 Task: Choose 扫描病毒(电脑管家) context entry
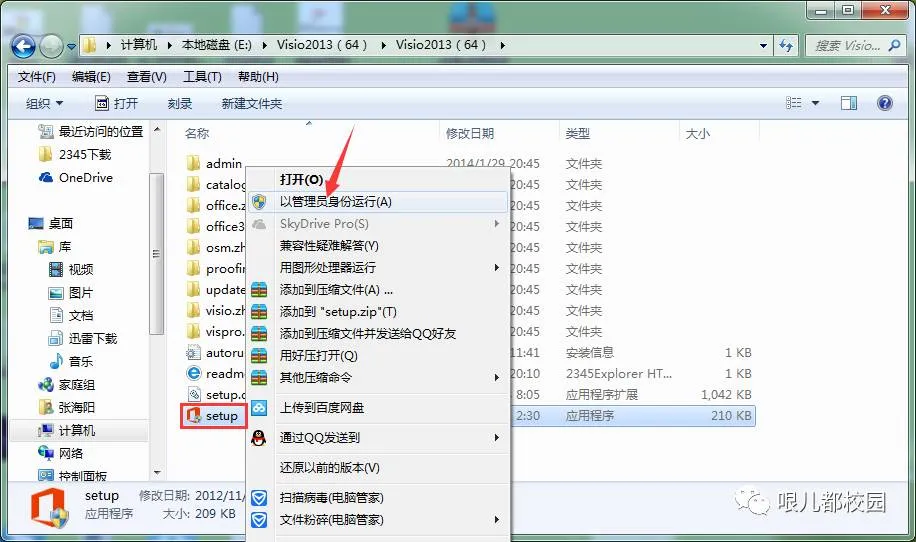(378, 498)
